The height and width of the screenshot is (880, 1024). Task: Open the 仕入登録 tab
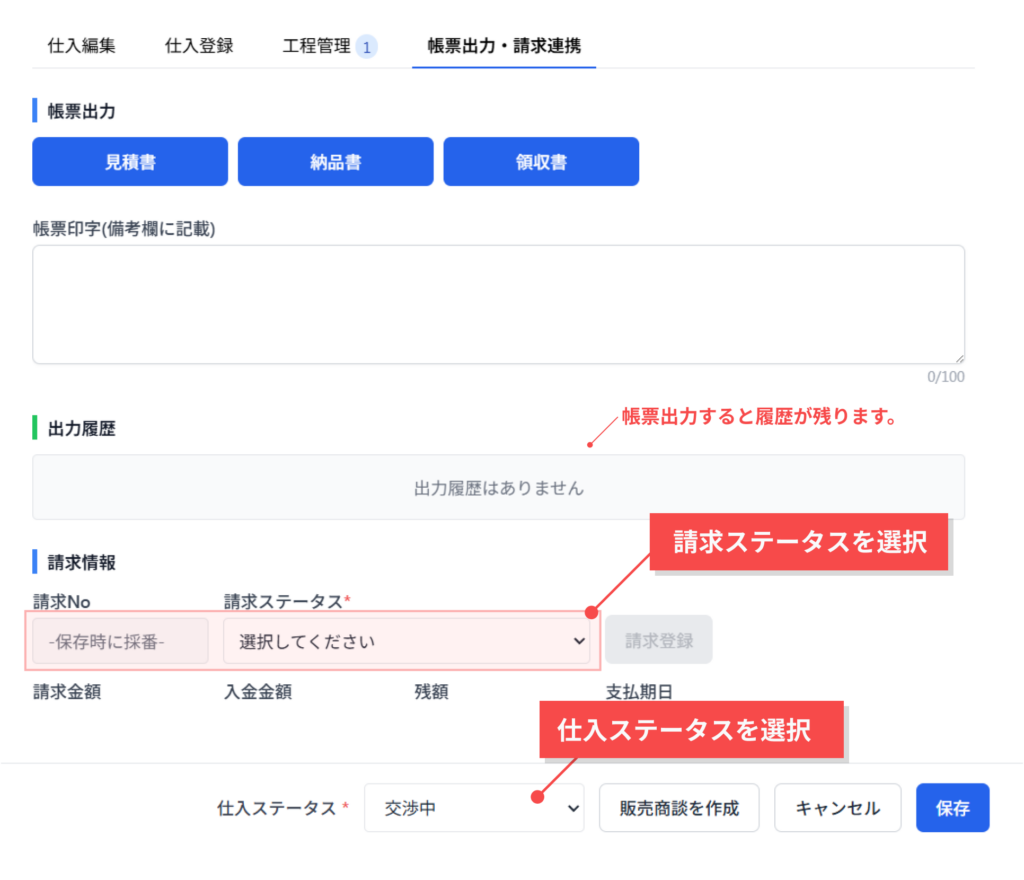coord(199,46)
